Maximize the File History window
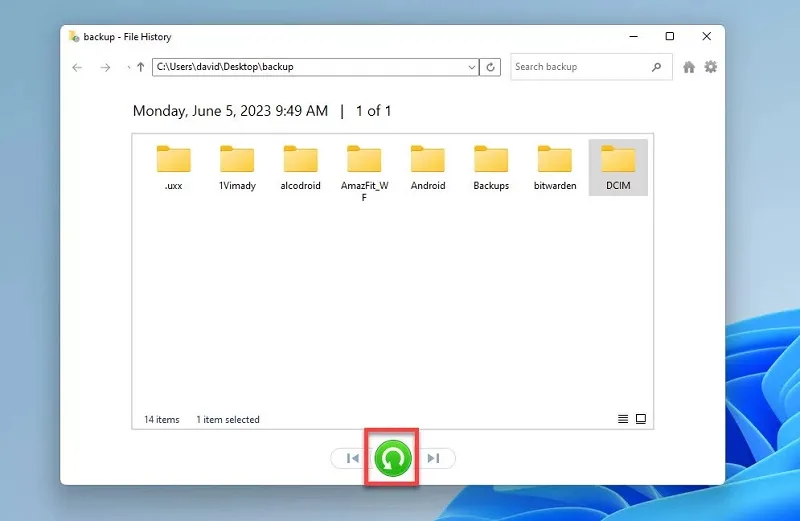This screenshot has height=521, width=800. click(x=670, y=36)
